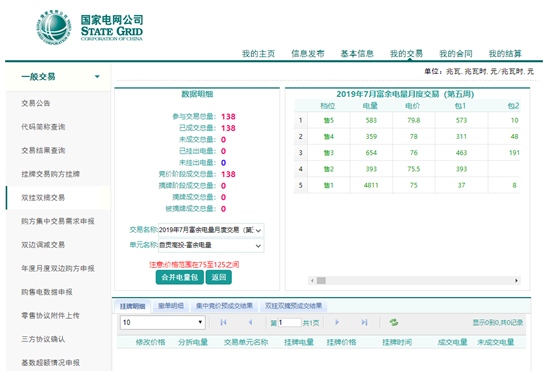
Task: Click the 售5 row cell
Action: (328, 120)
